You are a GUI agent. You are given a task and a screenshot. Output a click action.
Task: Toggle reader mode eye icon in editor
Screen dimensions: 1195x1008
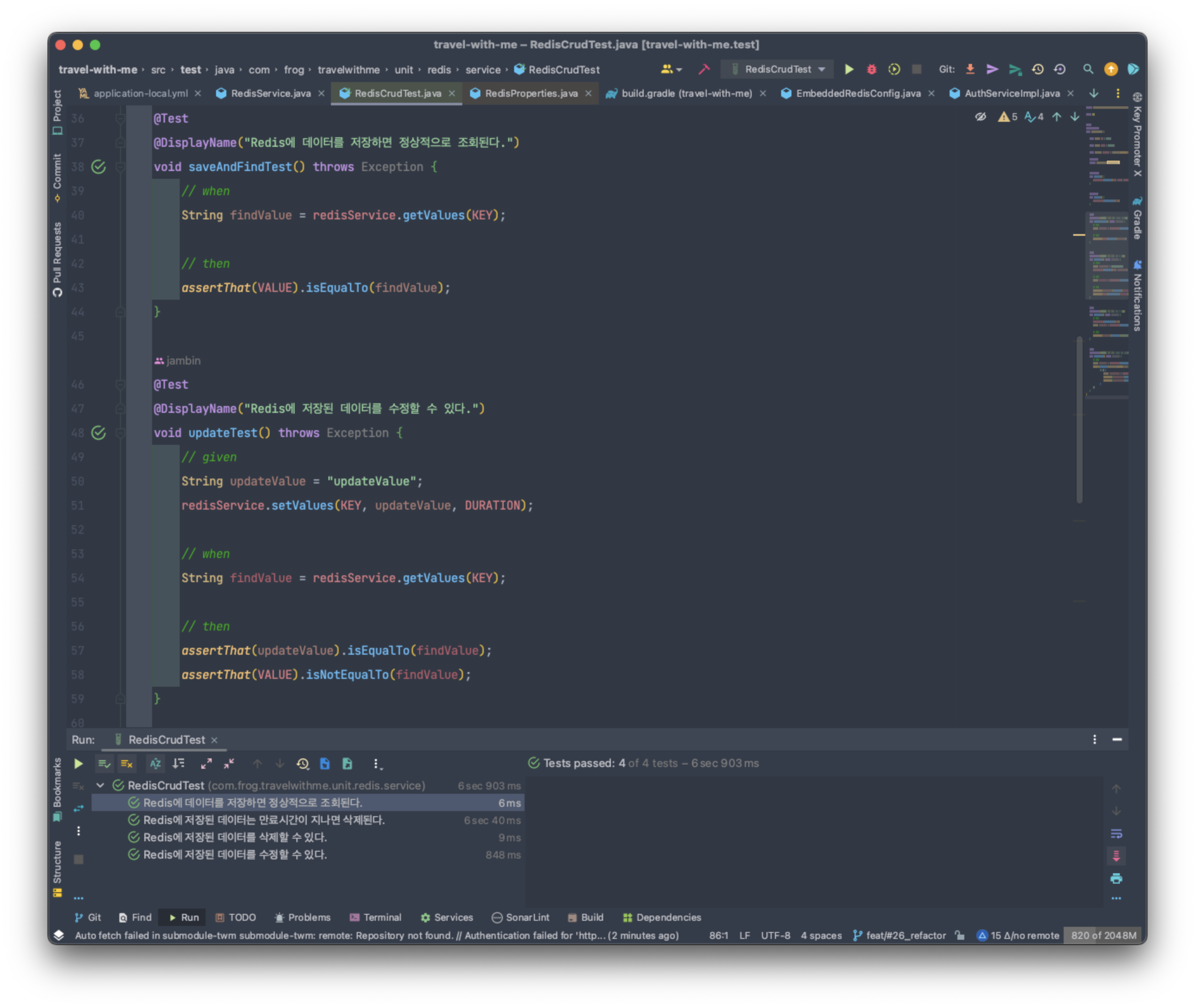980,117
